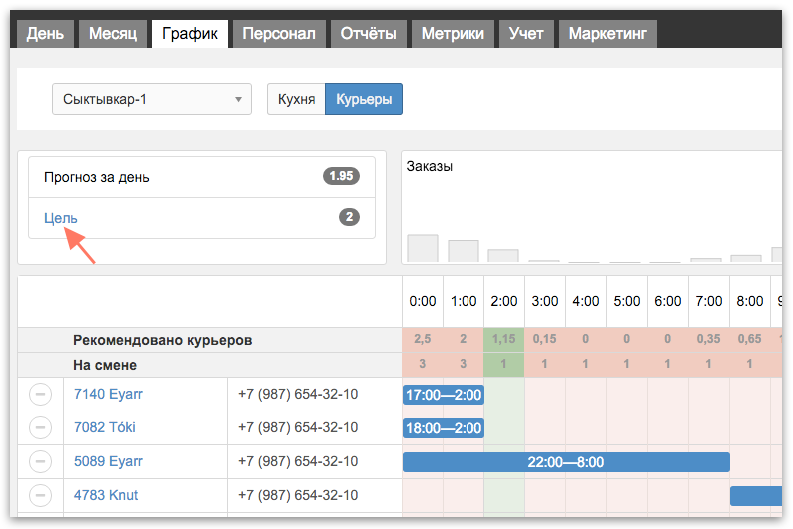Open courier 4783 Knut link

106,495
